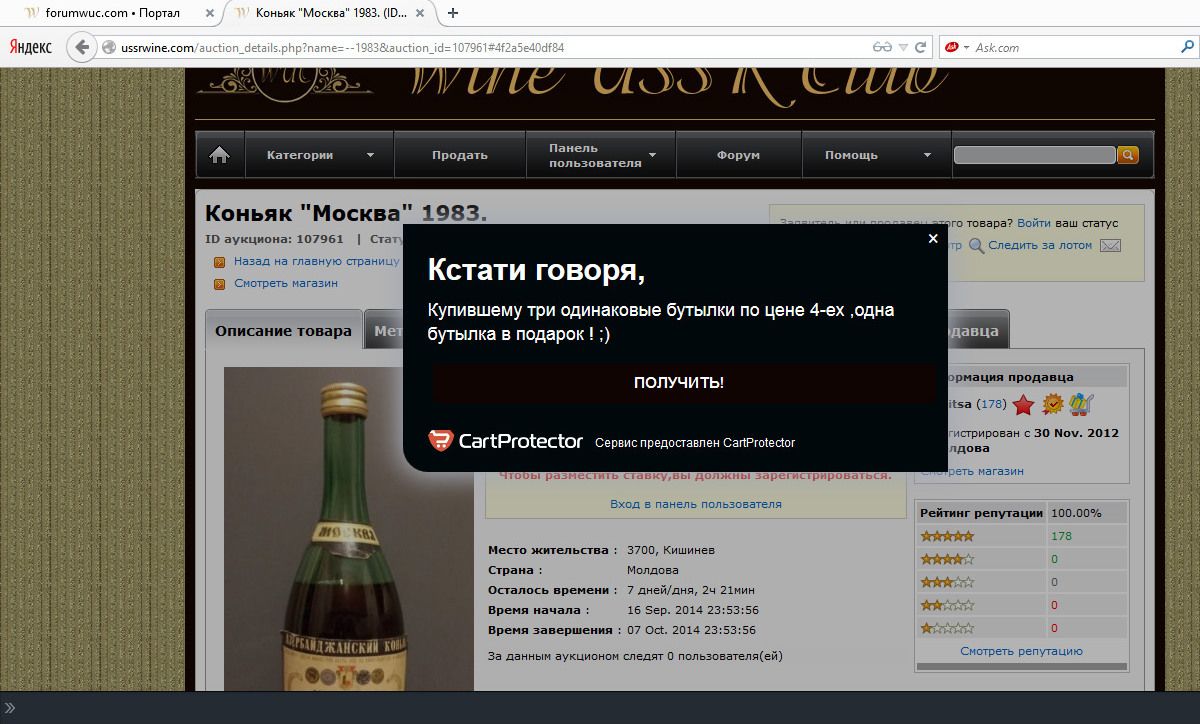
Task: Click in the site search input field
Action: point(1033,155)
